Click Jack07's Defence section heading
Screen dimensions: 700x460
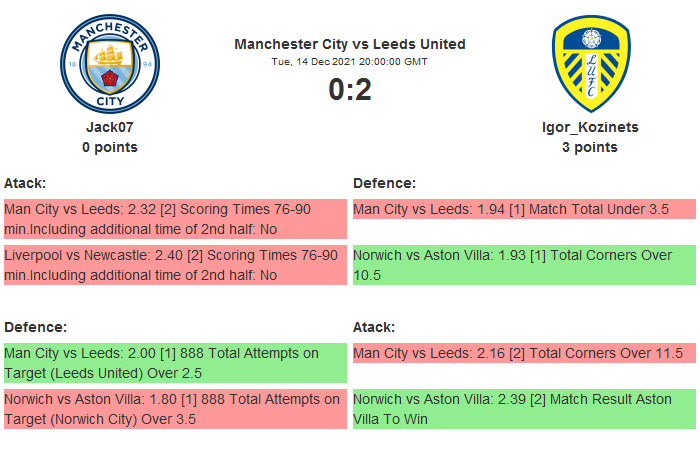point(35,327)
